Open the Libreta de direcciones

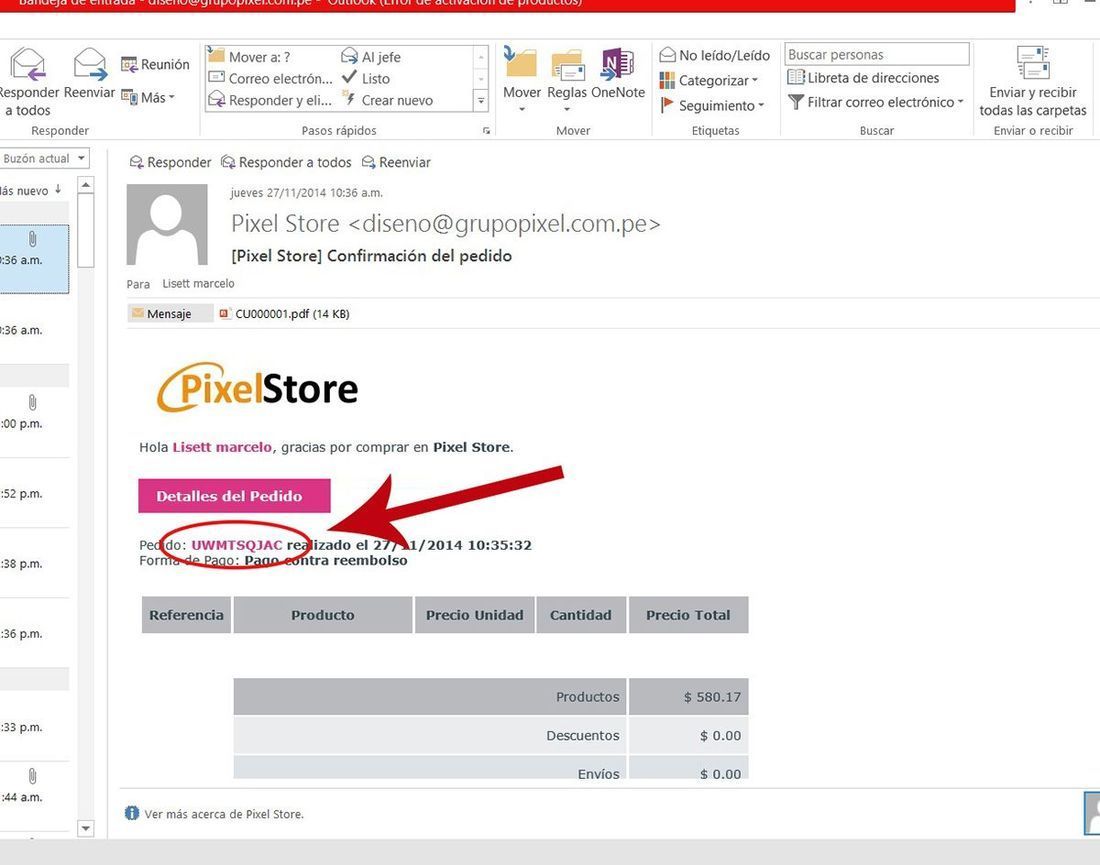tap(863, 78)
